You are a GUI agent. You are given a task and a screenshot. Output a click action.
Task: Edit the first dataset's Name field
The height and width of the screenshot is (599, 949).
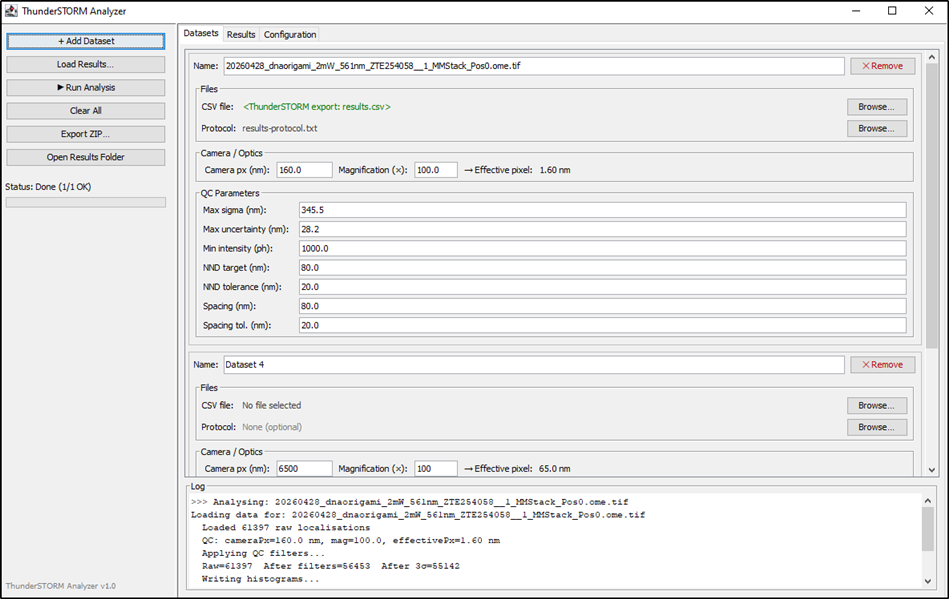coord(534,66)
